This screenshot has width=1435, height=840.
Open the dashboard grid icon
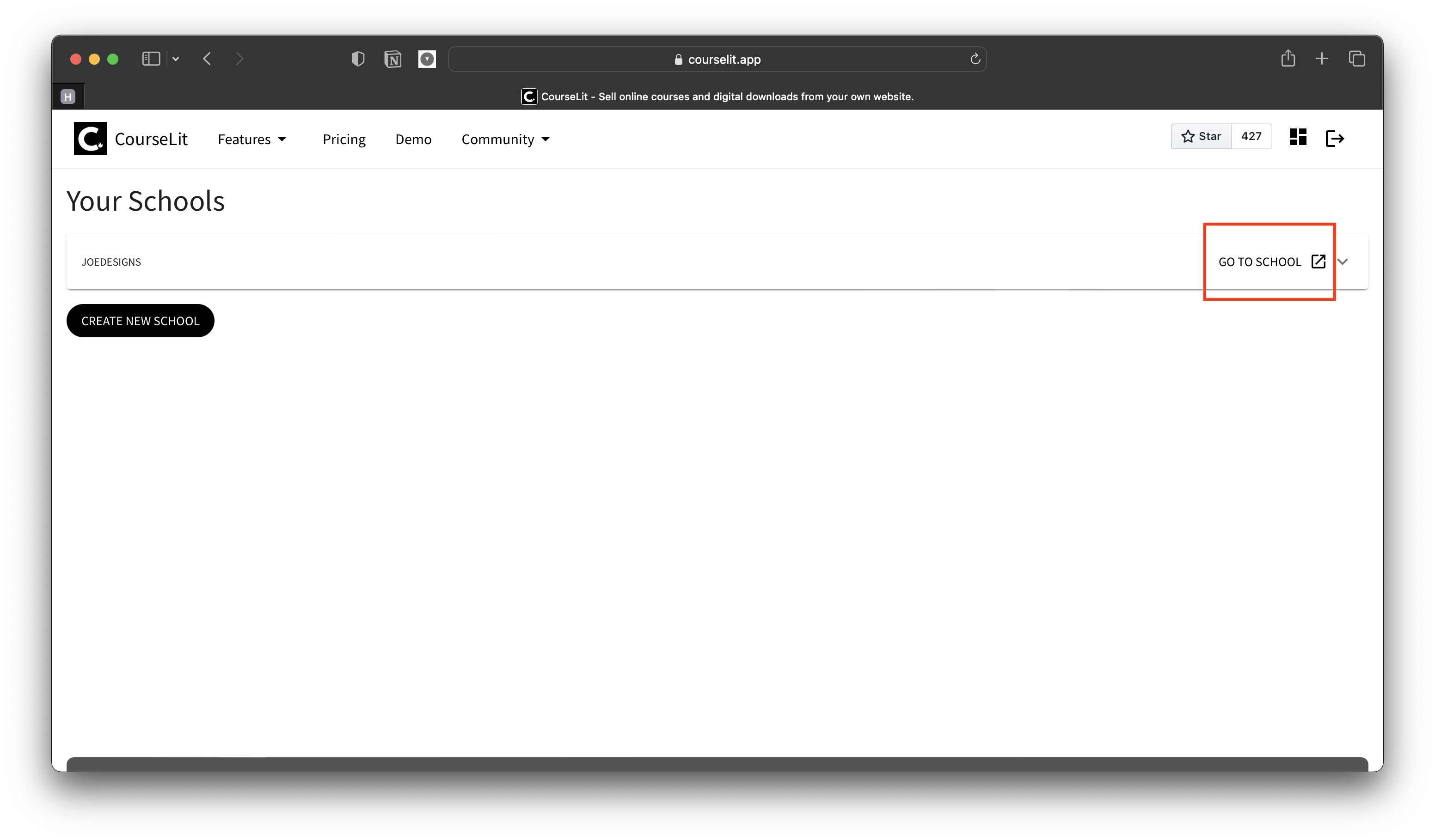pos(1297,137)
